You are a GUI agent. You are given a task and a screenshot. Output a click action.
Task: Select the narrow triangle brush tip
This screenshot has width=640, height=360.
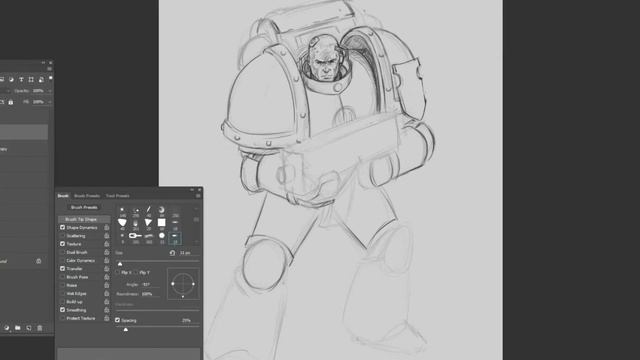tap(148, 222)
